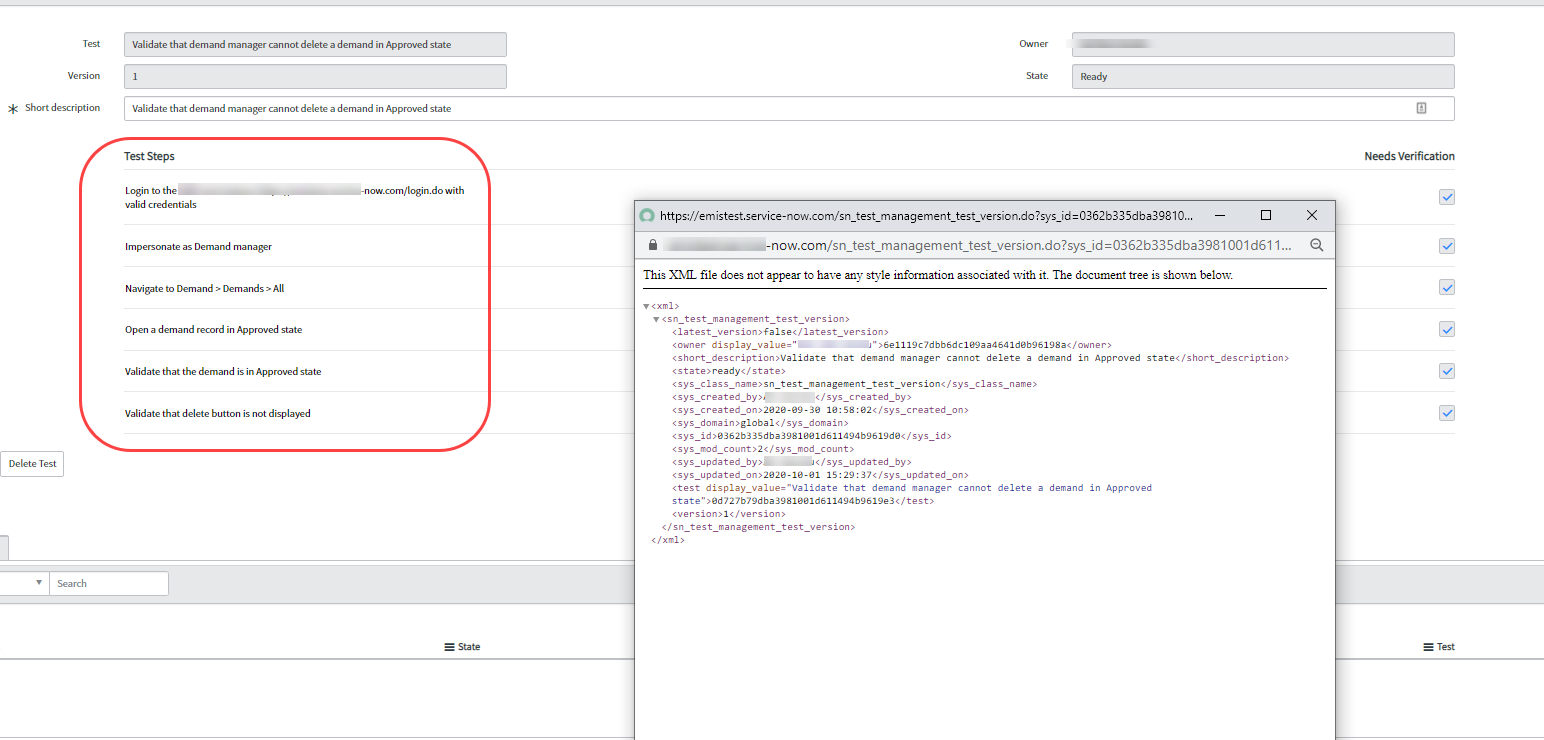
Task: Toggle Needs Verification for delete button not displayed step
Action: click(1447, 413)
